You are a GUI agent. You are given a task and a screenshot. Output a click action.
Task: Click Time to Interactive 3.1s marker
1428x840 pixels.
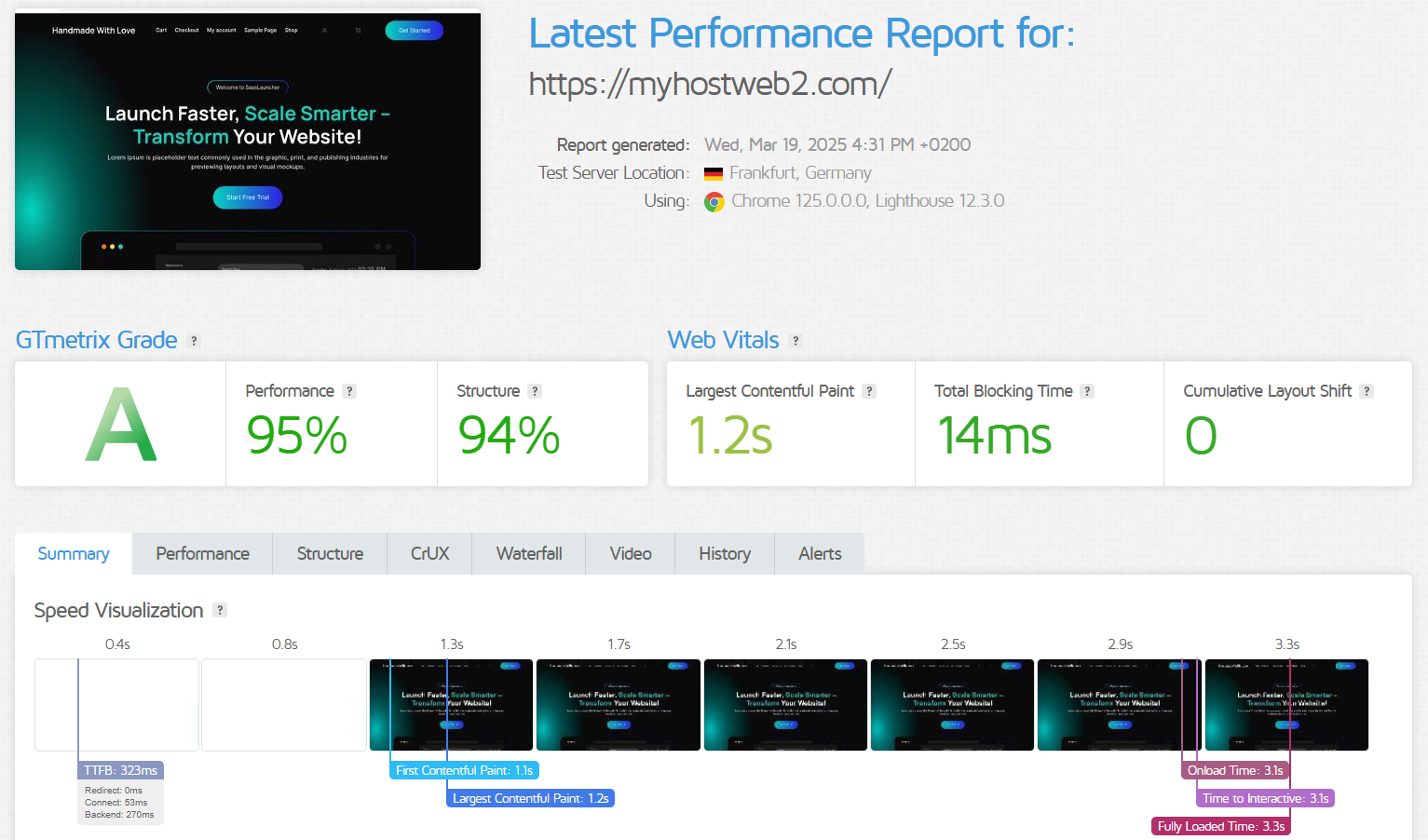tap(1265, 798)
